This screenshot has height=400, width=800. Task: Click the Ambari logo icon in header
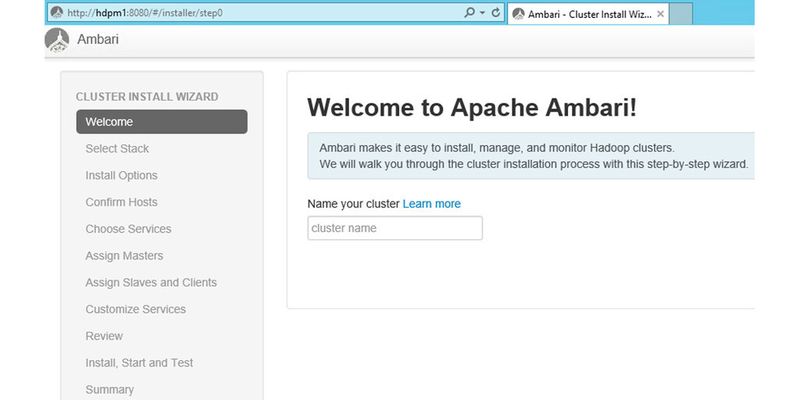pyautogui.click(x=57, y=40)
